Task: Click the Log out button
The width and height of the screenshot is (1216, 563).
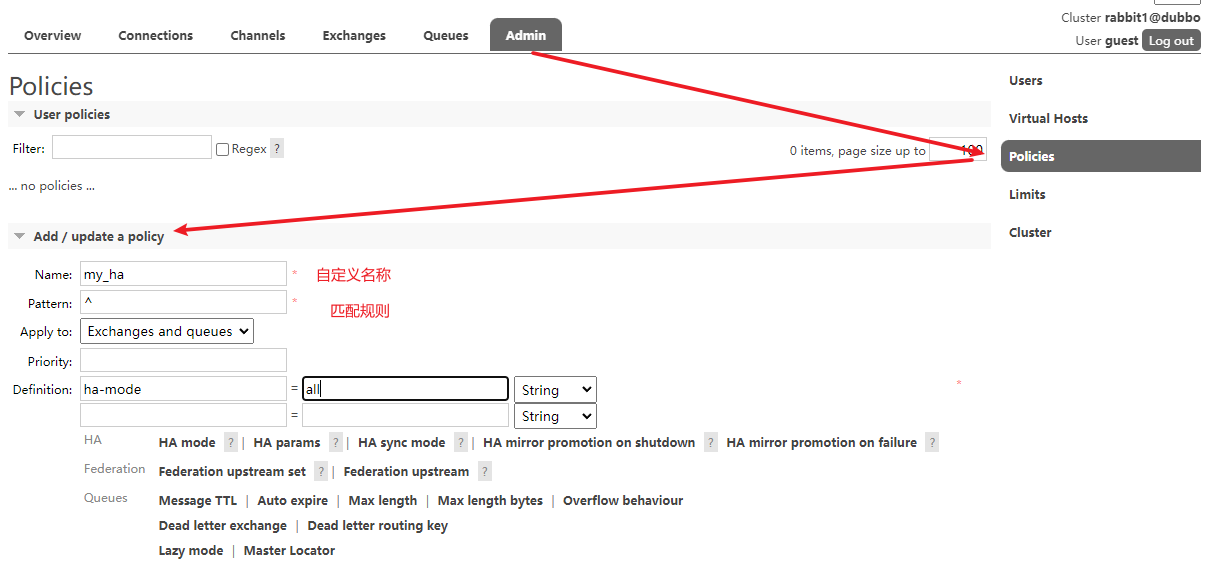Action: click(x=1171, y=41)
